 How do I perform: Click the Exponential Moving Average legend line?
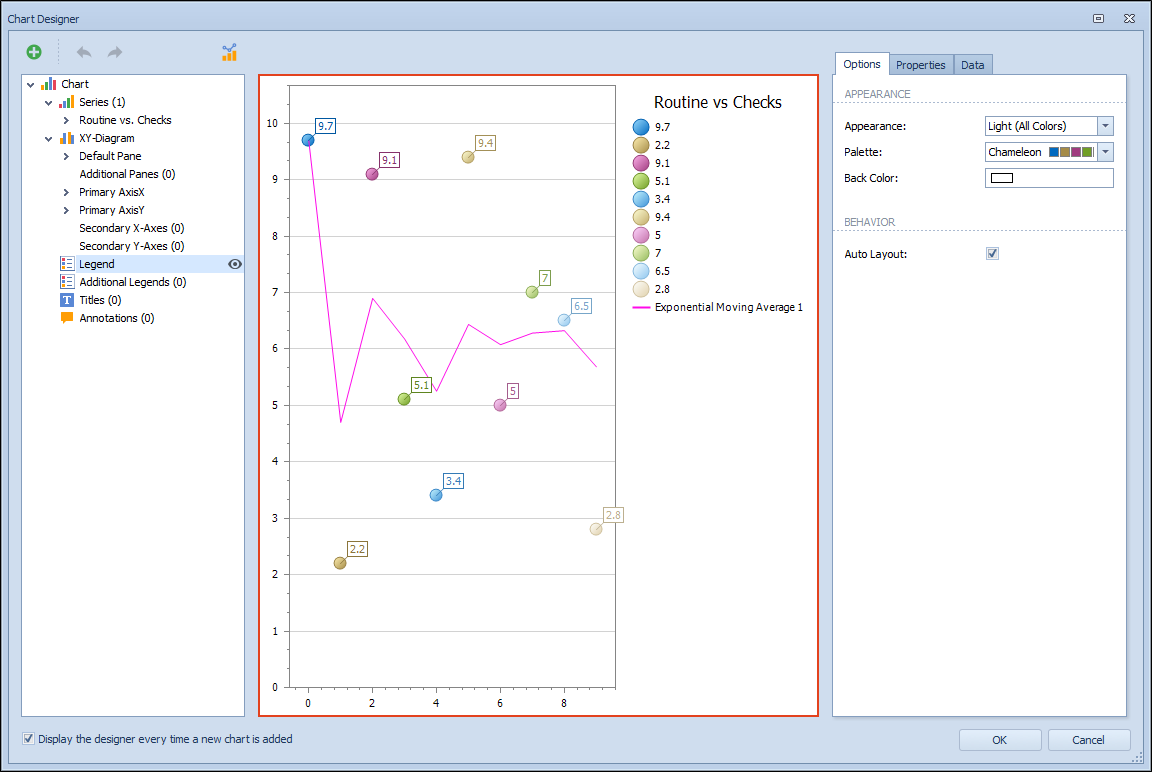[641, 307]
